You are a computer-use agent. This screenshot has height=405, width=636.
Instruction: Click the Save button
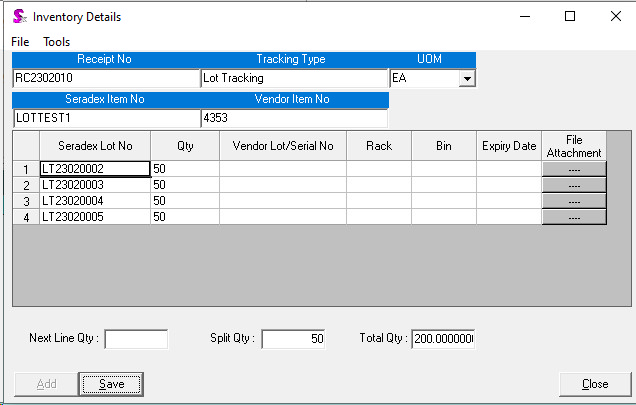point(111,384)
